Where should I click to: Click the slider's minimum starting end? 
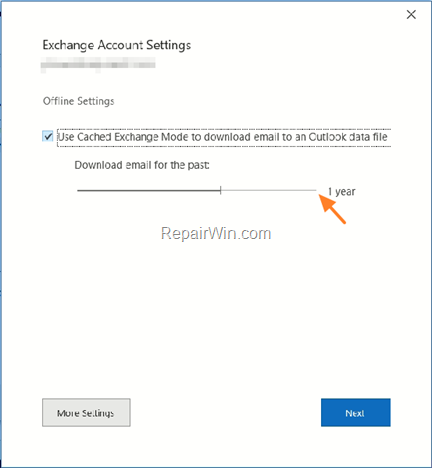click(x=79, y=190)
